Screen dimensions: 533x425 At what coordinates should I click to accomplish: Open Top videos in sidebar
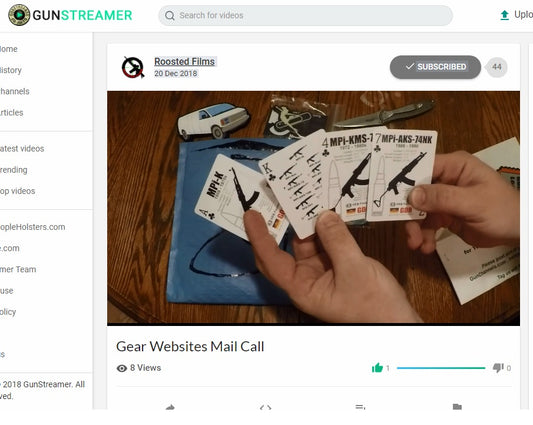pos(18,191)
